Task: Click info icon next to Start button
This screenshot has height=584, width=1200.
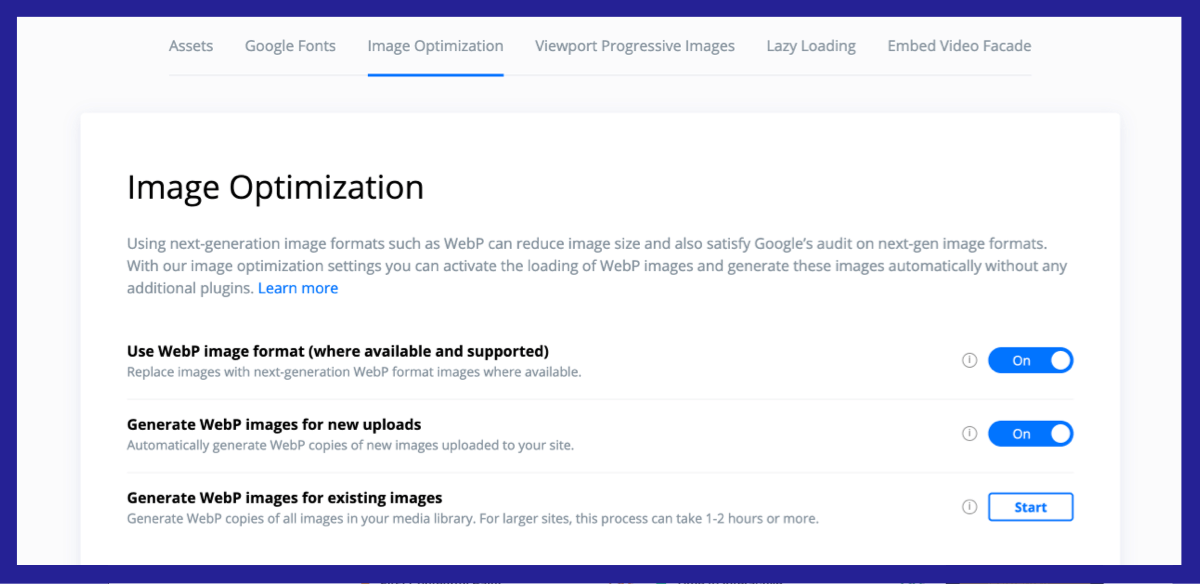Action: 969,507
